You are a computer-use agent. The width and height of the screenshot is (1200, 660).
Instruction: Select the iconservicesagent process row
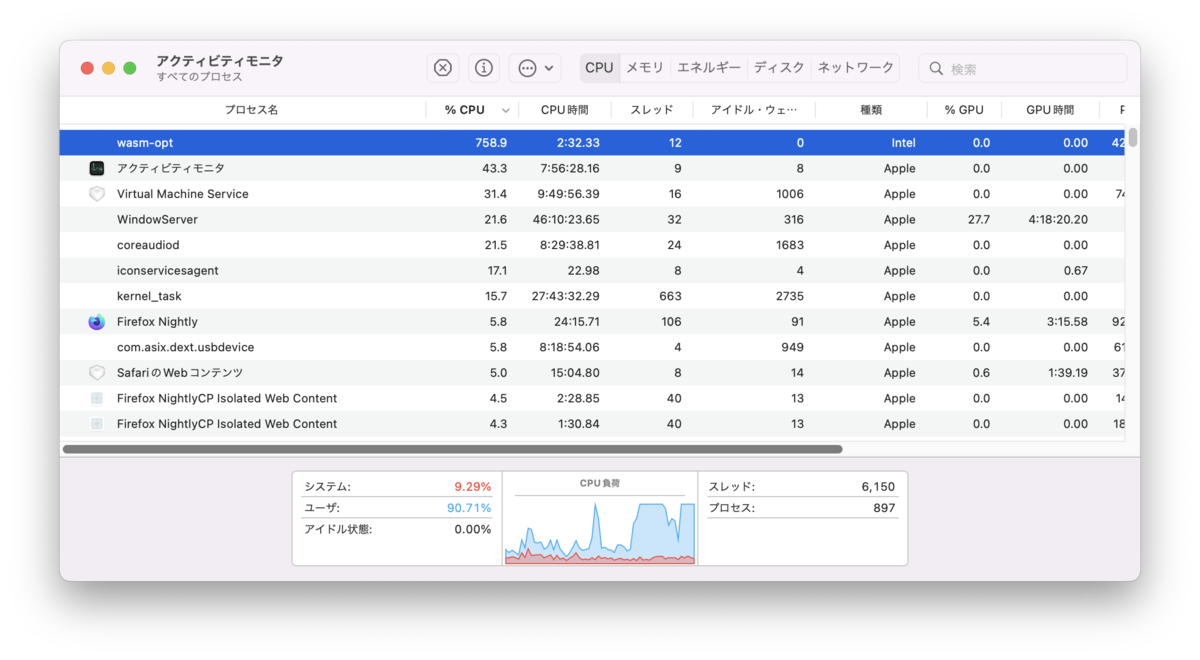click(592, 271)
